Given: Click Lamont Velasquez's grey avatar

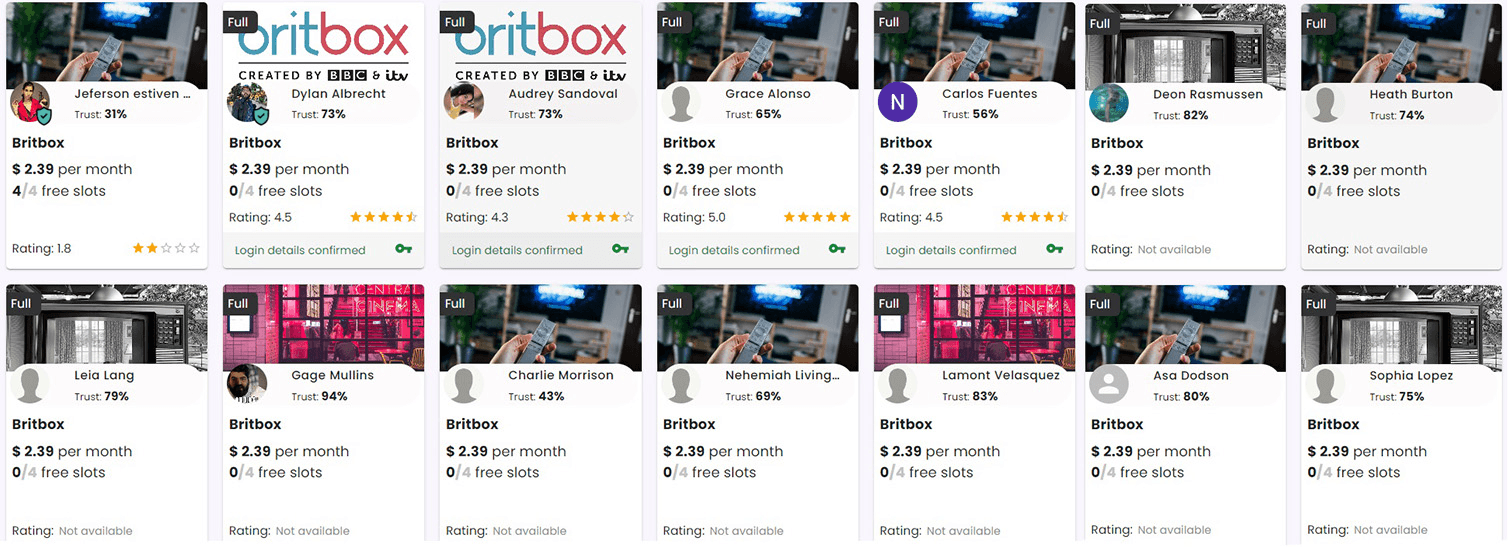Looking at the screenshot, I should 898,385.
